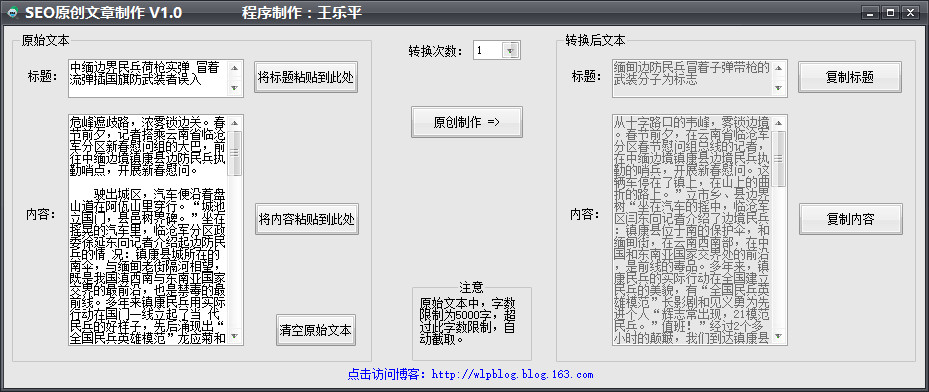
Task: Adjust 转换次数 spinner arrows
Action: click(511, 50)
